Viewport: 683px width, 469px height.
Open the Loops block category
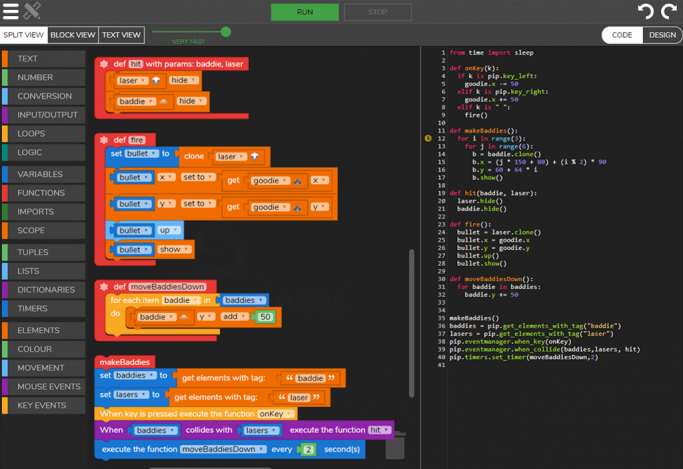pyautogui.click(x=44, y=133)
